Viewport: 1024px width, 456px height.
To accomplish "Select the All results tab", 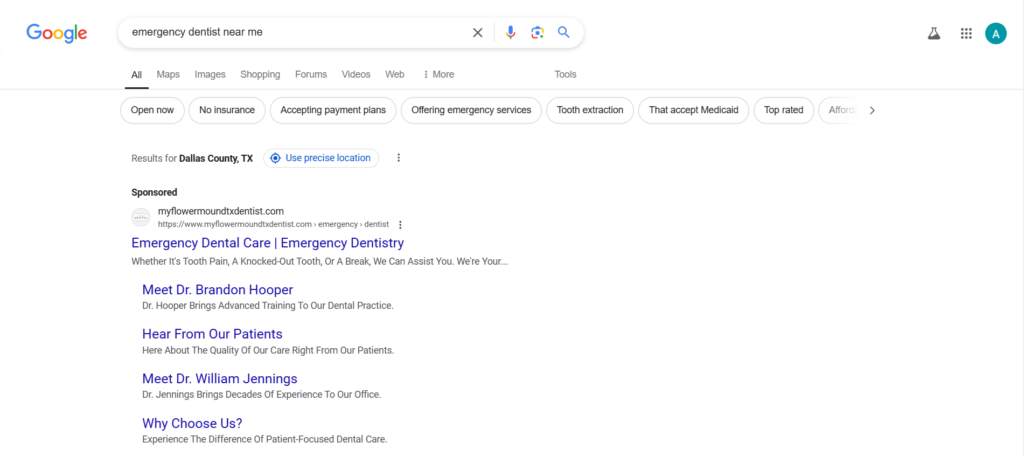I will (136, 74).
